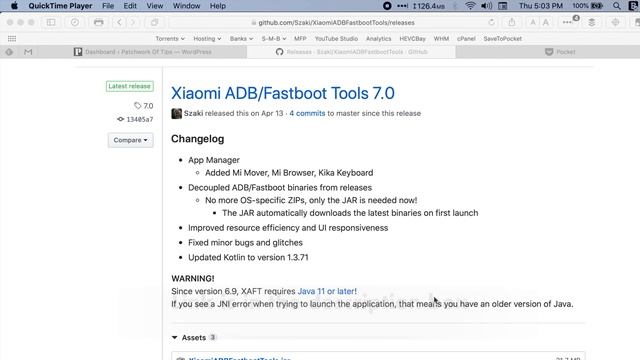This screenshot has height=360, width=640.
Task: Toggle Safari sidebar button
Action: tap(51, 22)
